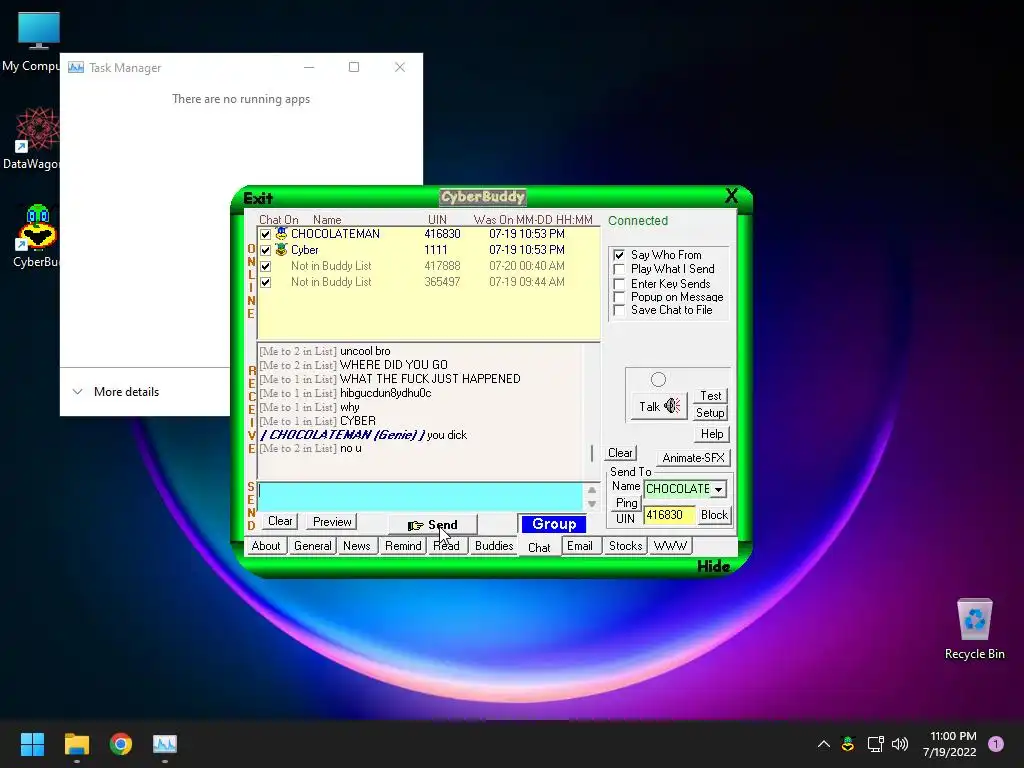1024x768 pixels.
Task: Launch Google Chrome from the taskbar
Action: [121, 744]
